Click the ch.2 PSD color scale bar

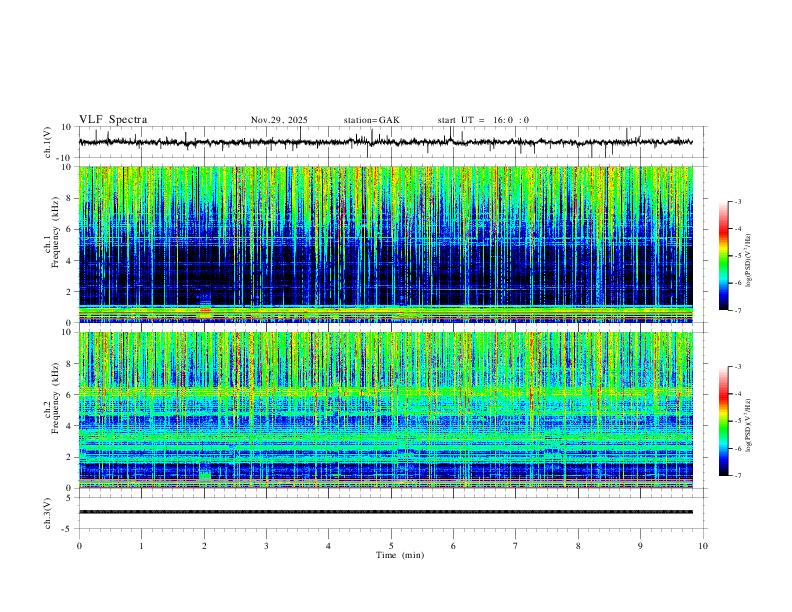point(724,421)
